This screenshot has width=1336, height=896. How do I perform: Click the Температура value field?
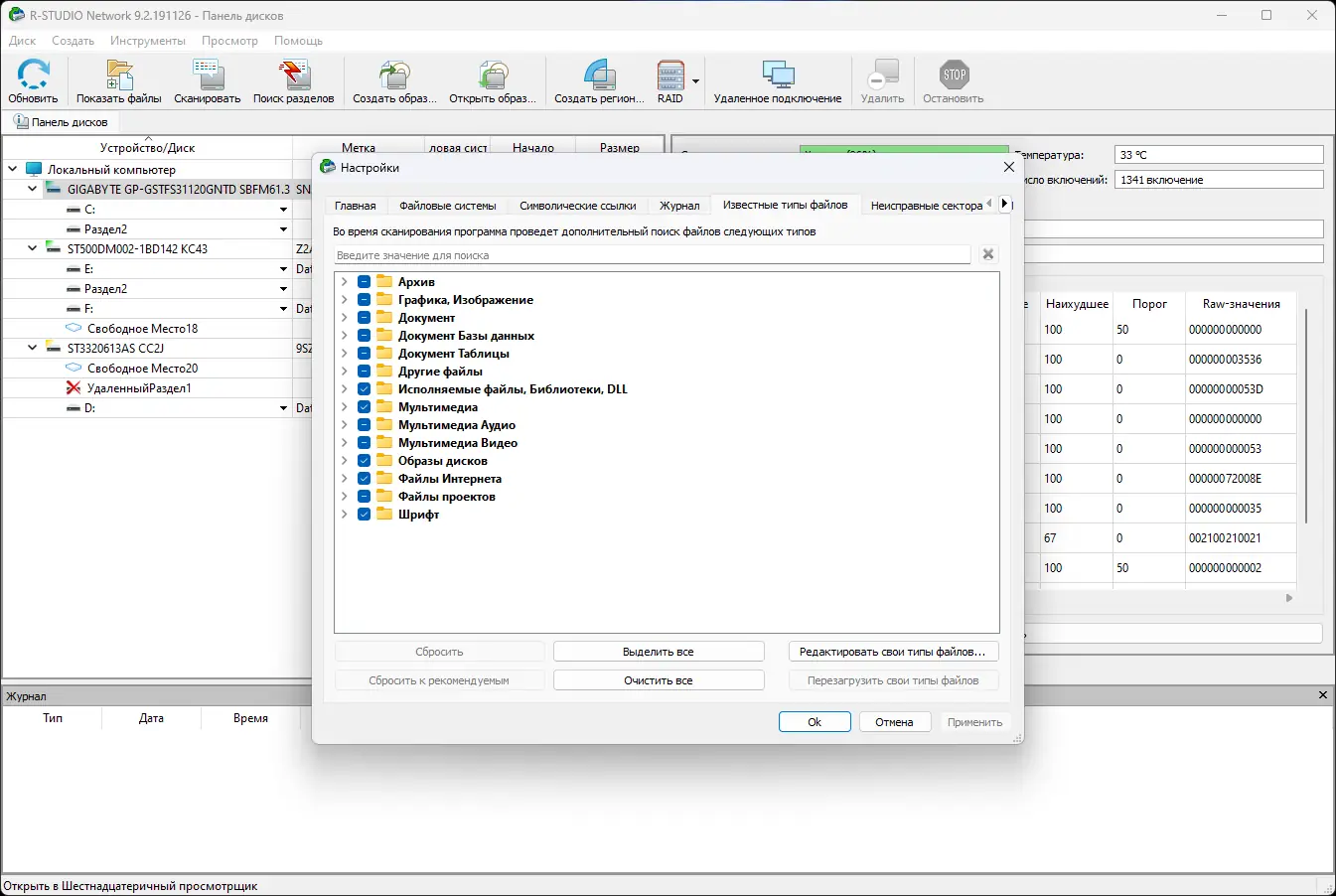(x=1219, y=155)
